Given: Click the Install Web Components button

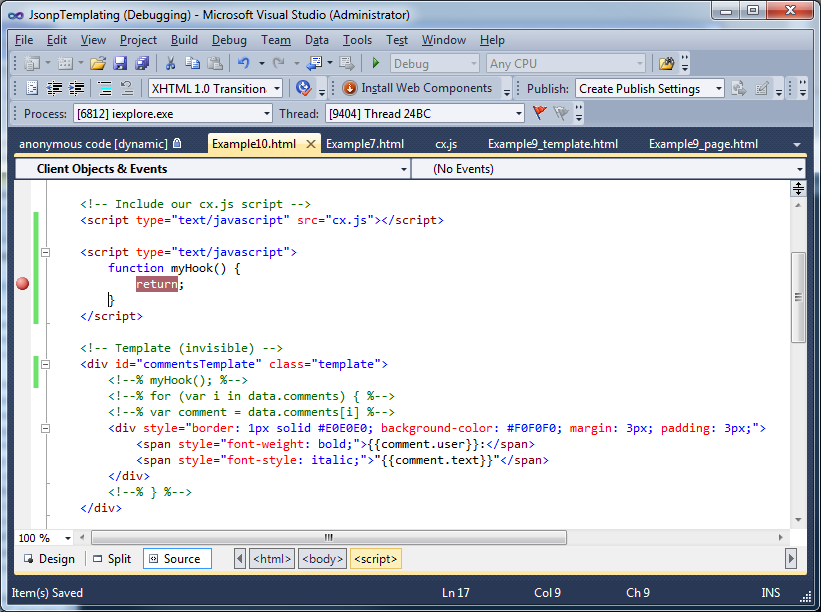Looking at the screenshot, I should coord(417,88).
